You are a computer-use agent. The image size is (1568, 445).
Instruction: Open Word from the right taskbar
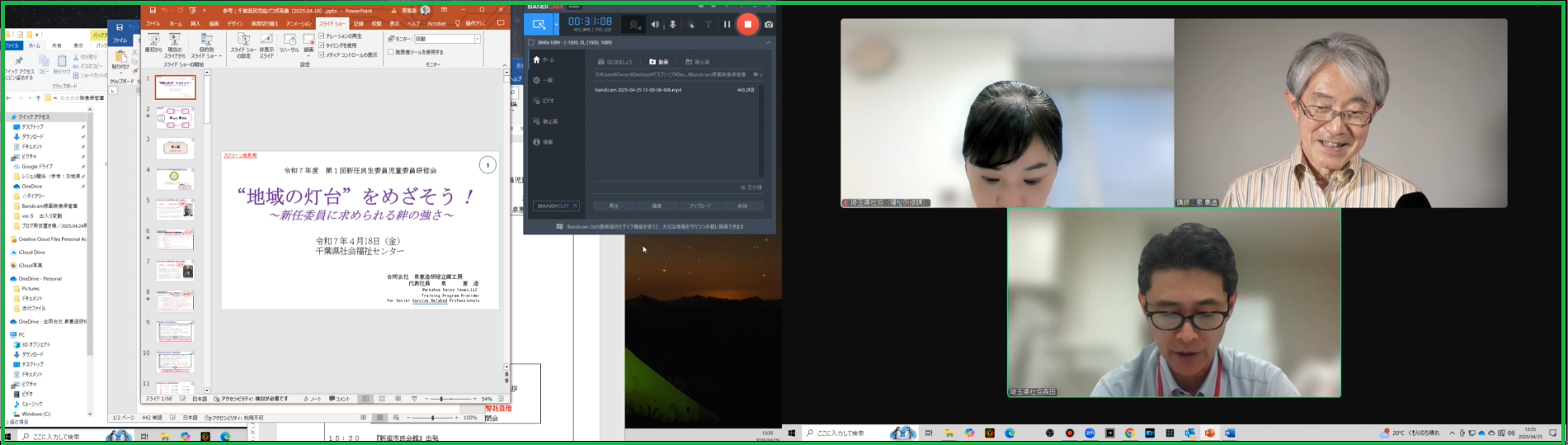coord(1230,433)
